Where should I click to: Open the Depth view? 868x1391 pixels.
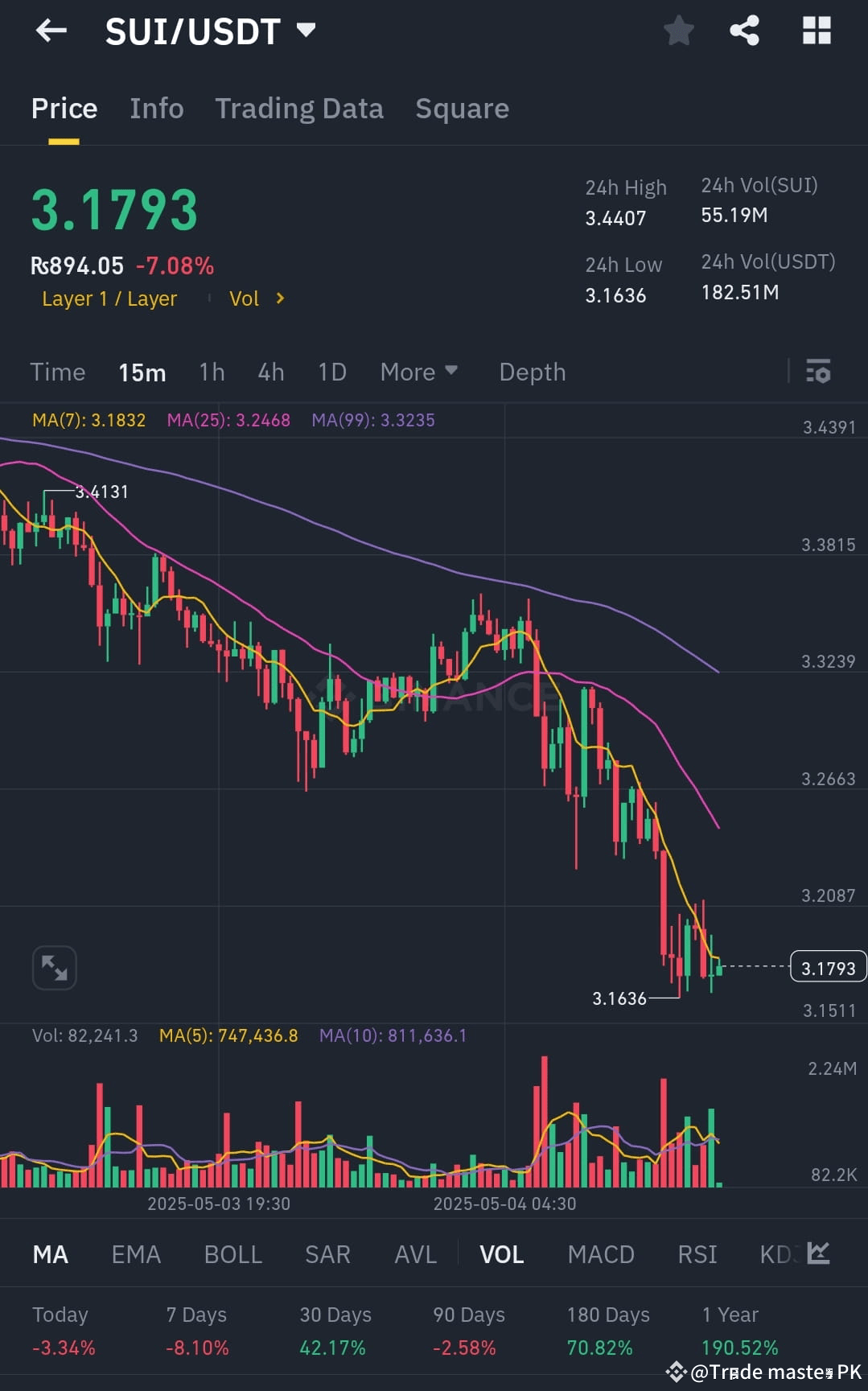coord(532,372)
